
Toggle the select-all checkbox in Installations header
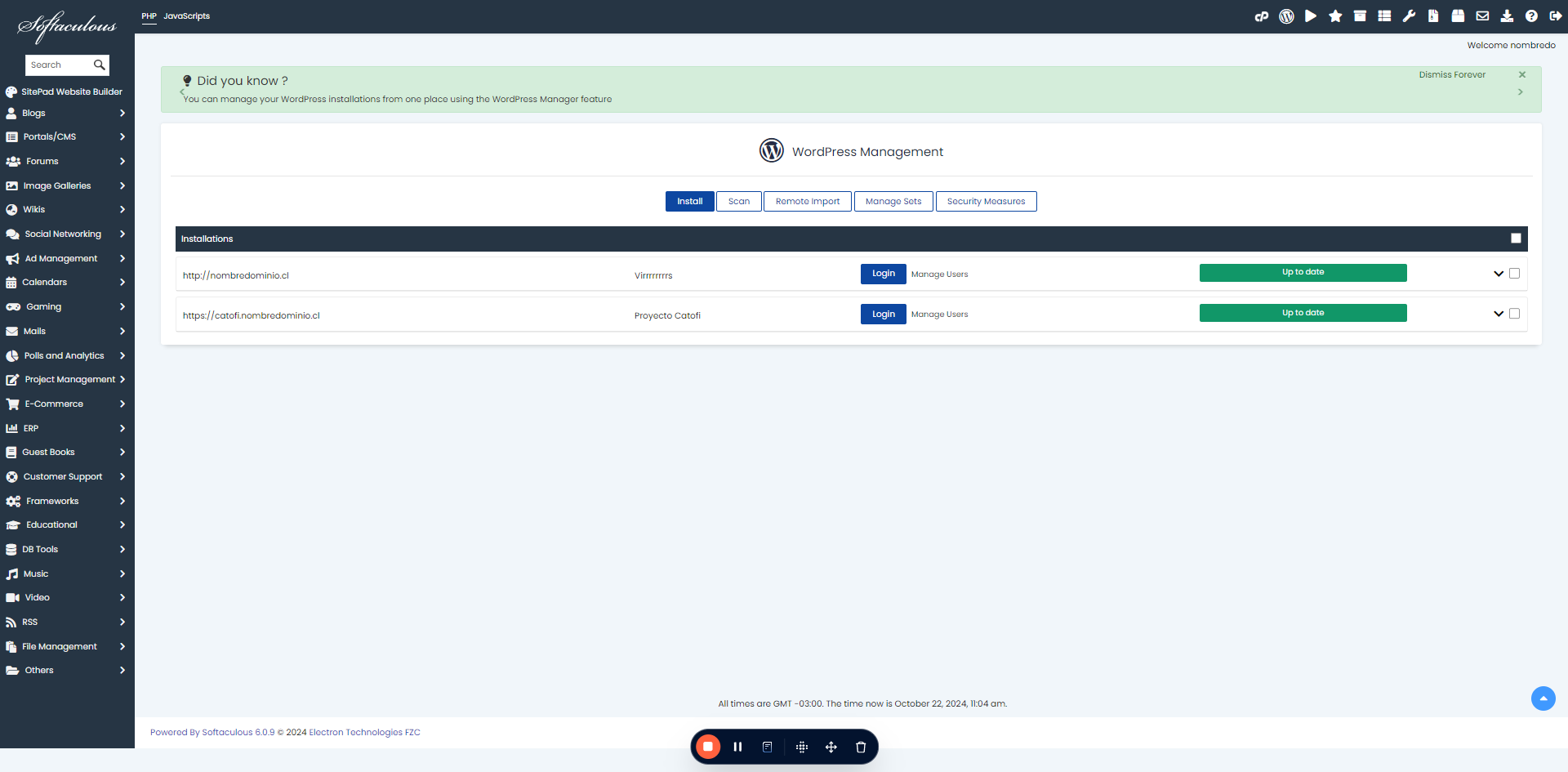pyautogui.click(x=1516, y=239)
